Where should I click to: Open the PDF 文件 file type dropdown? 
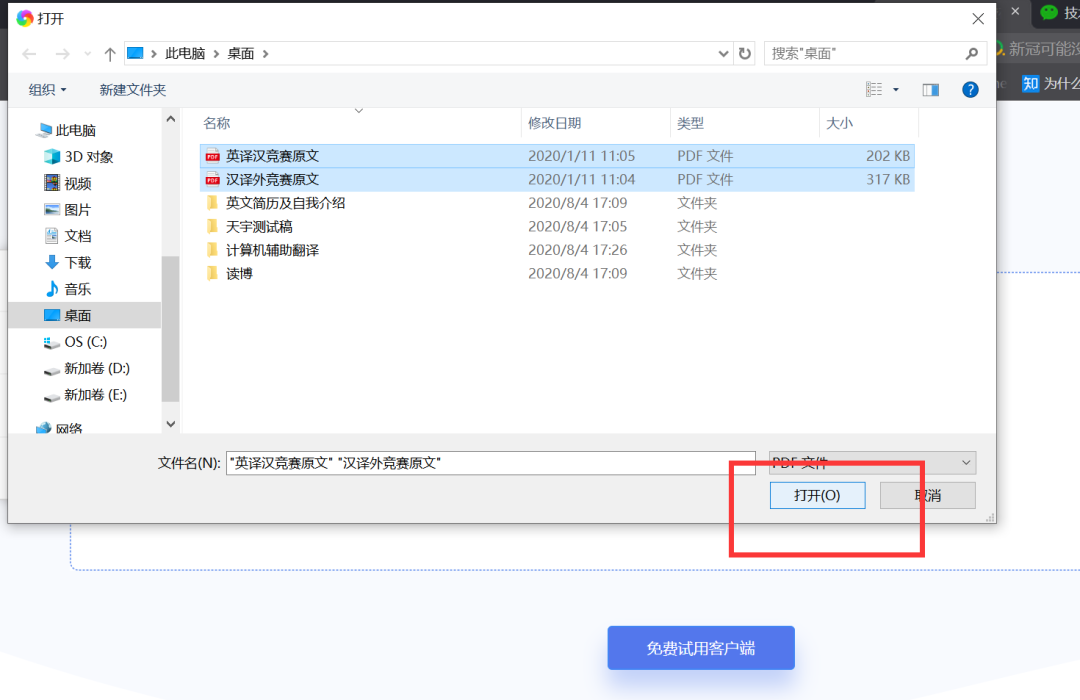(872, 463)
